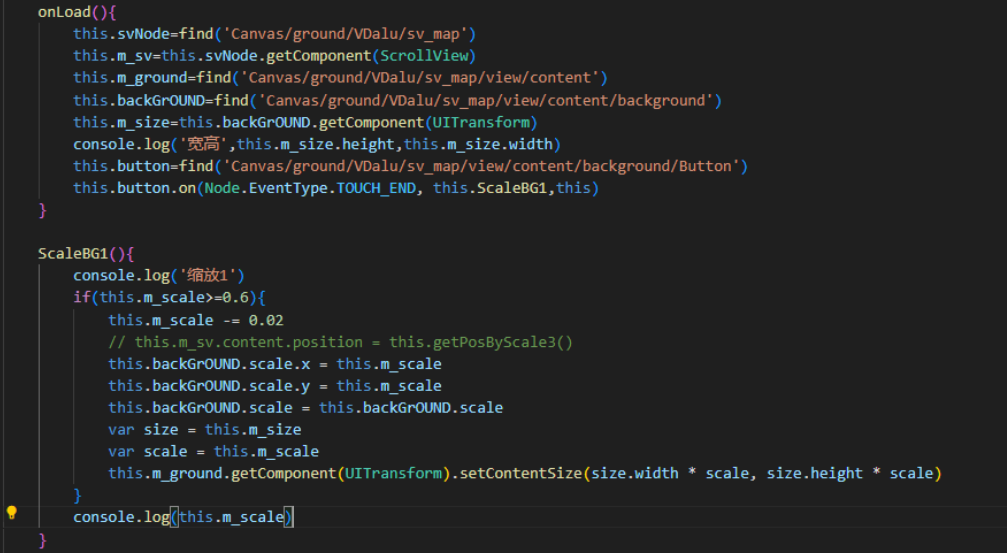Click the size variable in 'var size' declaration
Viewport: 1007px width, 553px height.
(161, 429)
